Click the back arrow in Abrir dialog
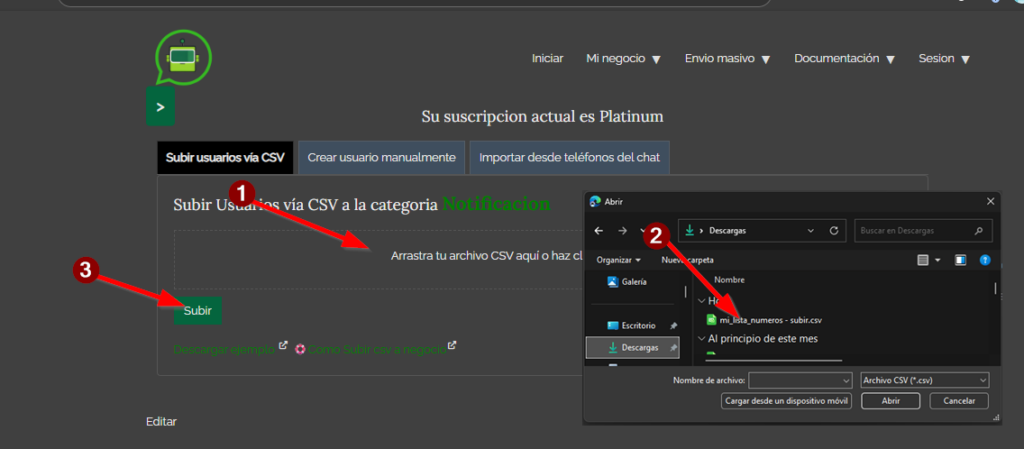Viewport: 1024px width, 449px height. 599,230
